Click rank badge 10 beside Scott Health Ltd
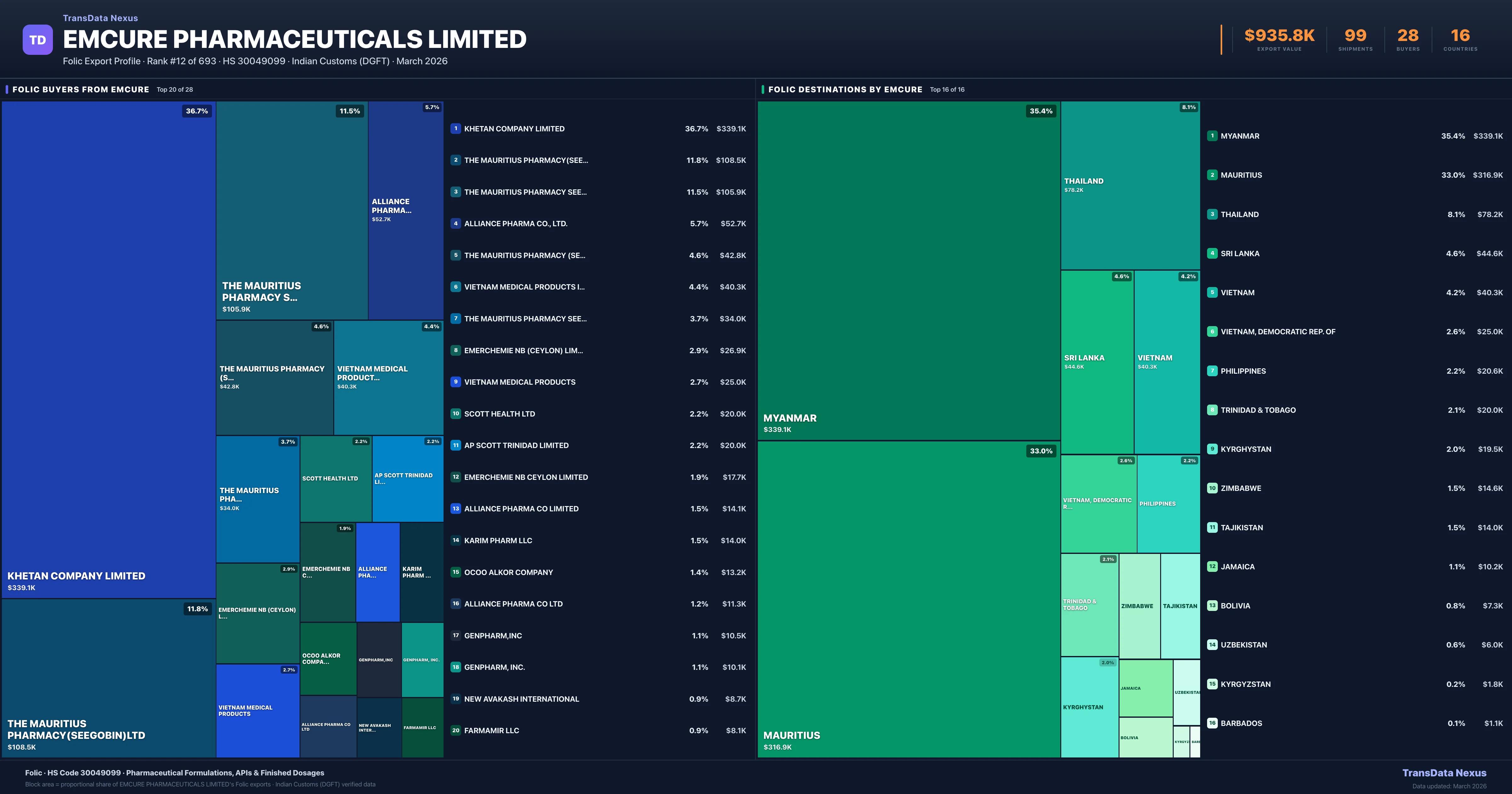The width and height of the screenshot is (1512, 794). click(455, 414)
